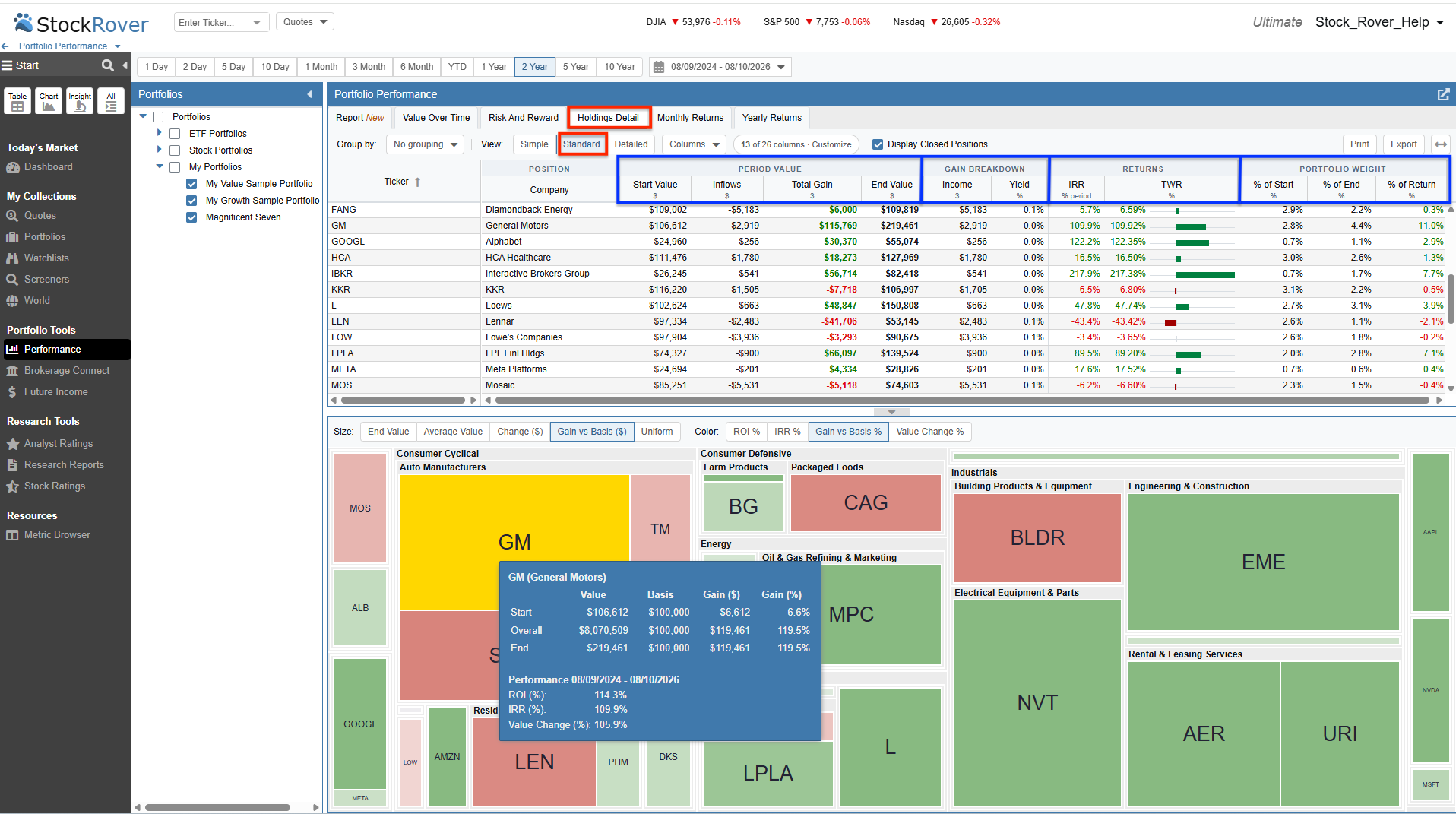Open the Start hamburger menu
Viewport: 1456px width, 814px height.
coord(7,65)
